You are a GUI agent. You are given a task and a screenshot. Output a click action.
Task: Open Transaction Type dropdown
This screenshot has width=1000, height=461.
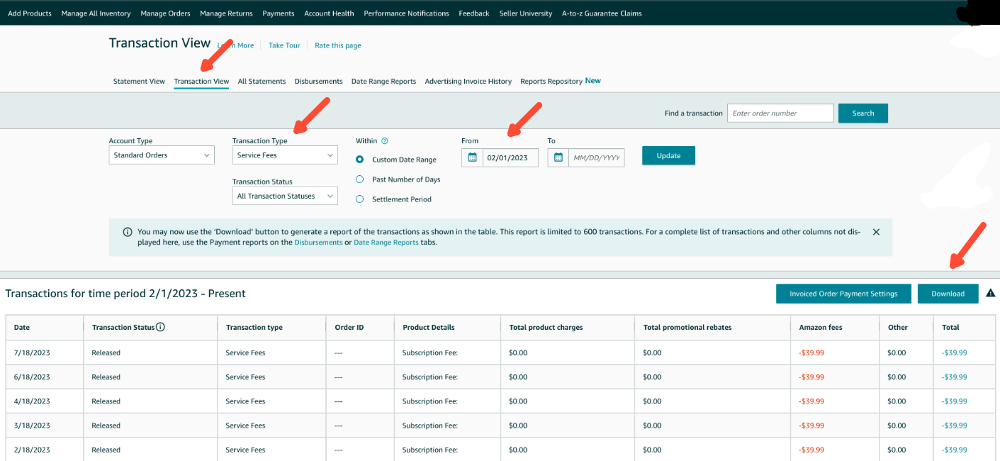click(285, 155)
